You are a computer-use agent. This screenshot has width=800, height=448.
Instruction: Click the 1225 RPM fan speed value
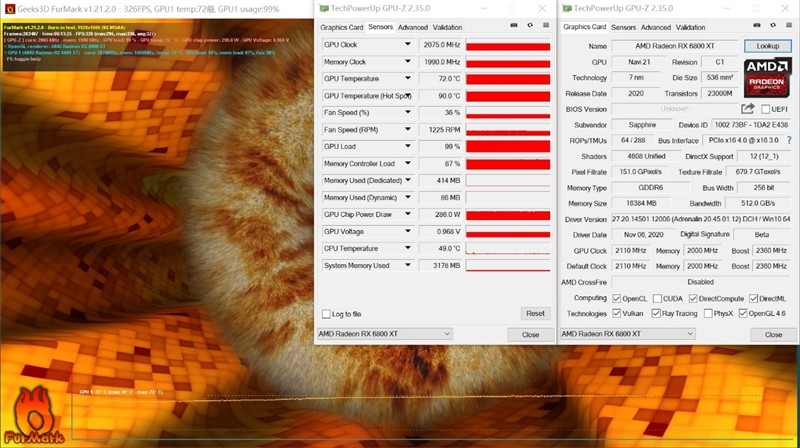pos(441,130)
